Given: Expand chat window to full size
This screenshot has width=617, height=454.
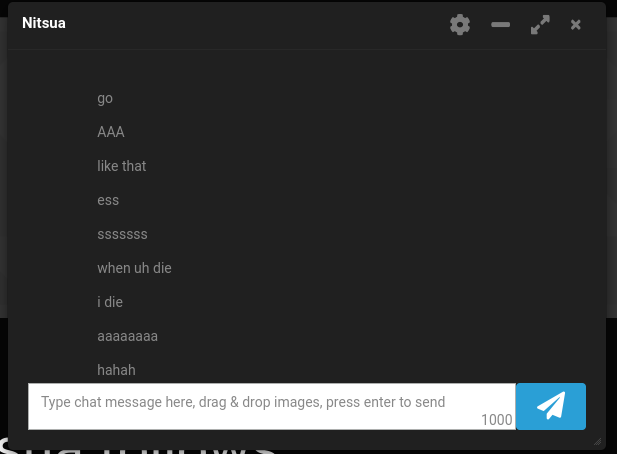Looking at the screenshot, I should 540,25.
